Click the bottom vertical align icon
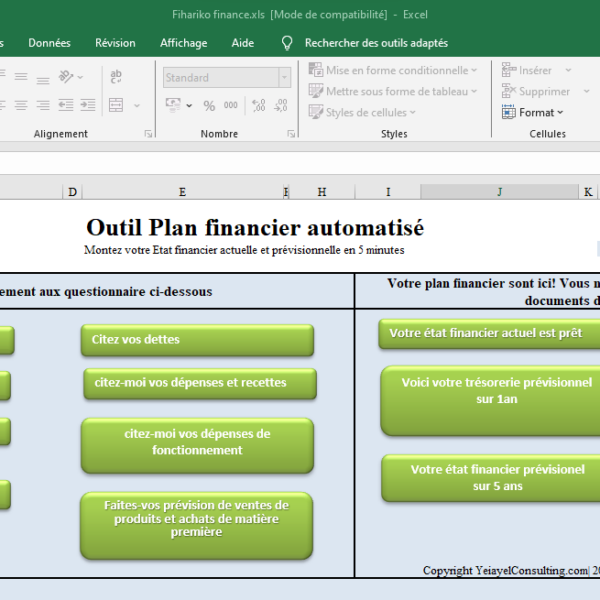Image resolution: width=600 pixels, height=600 pixels. click(43, 80)
